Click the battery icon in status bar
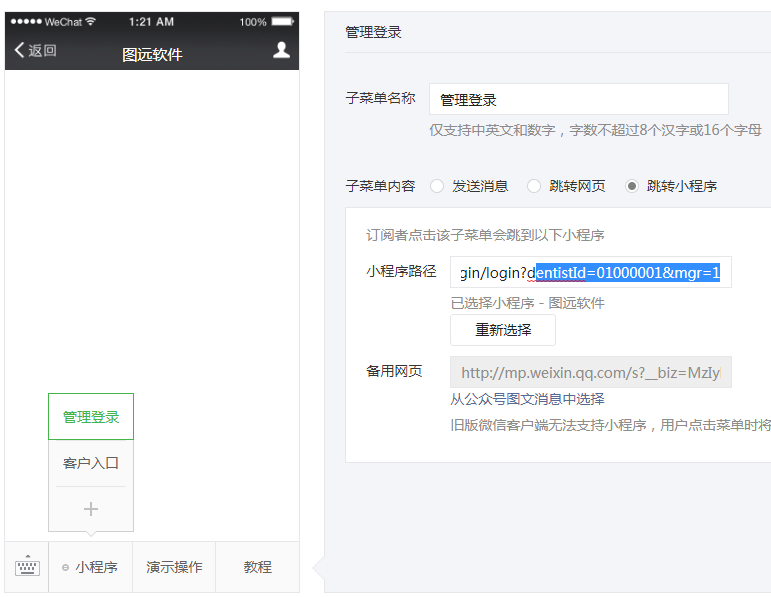This screenshot has width=771, height=597. click(282, 22)
